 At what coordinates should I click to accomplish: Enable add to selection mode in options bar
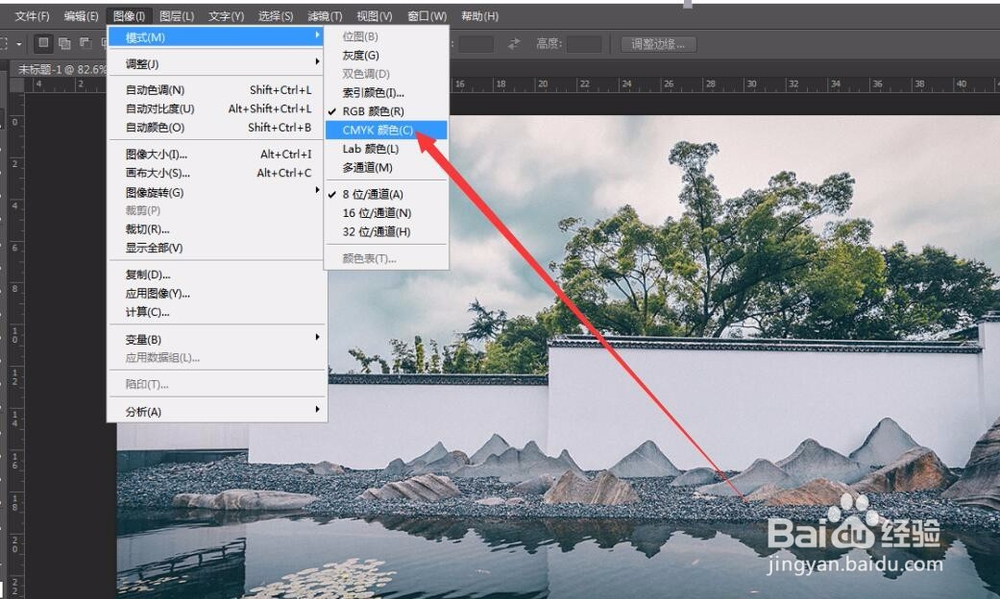(63, 43)
